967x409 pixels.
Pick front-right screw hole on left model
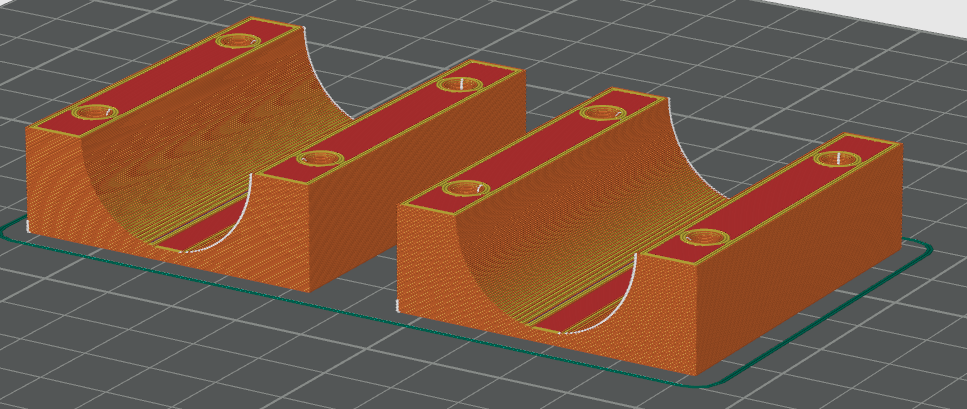pyautogui.click(x=320, y=158)
